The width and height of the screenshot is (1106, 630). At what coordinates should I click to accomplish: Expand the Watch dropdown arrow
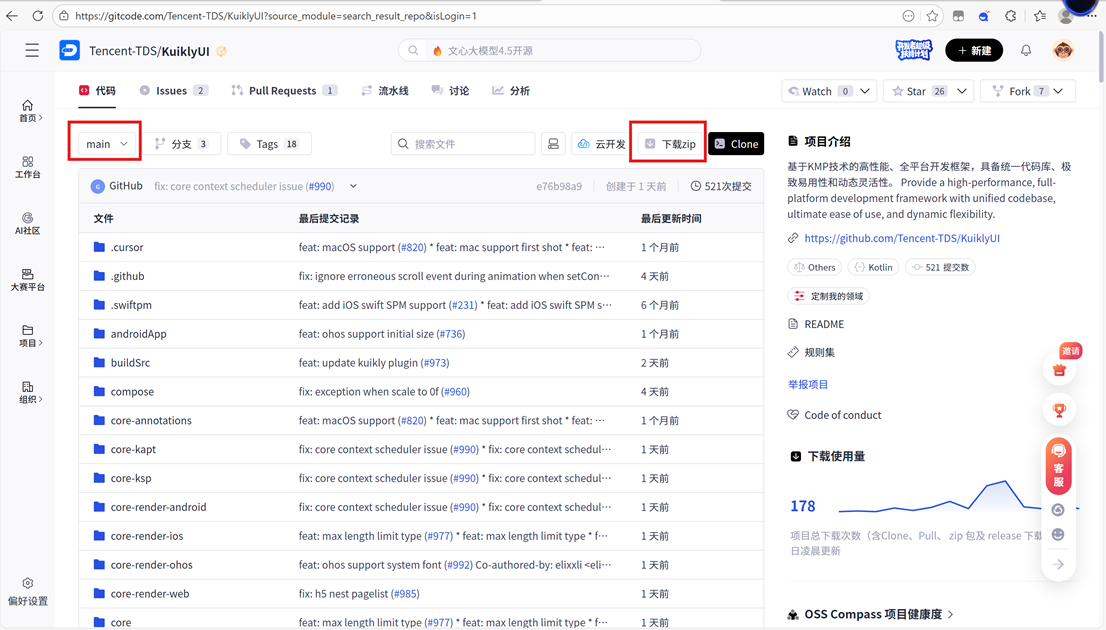865,91
